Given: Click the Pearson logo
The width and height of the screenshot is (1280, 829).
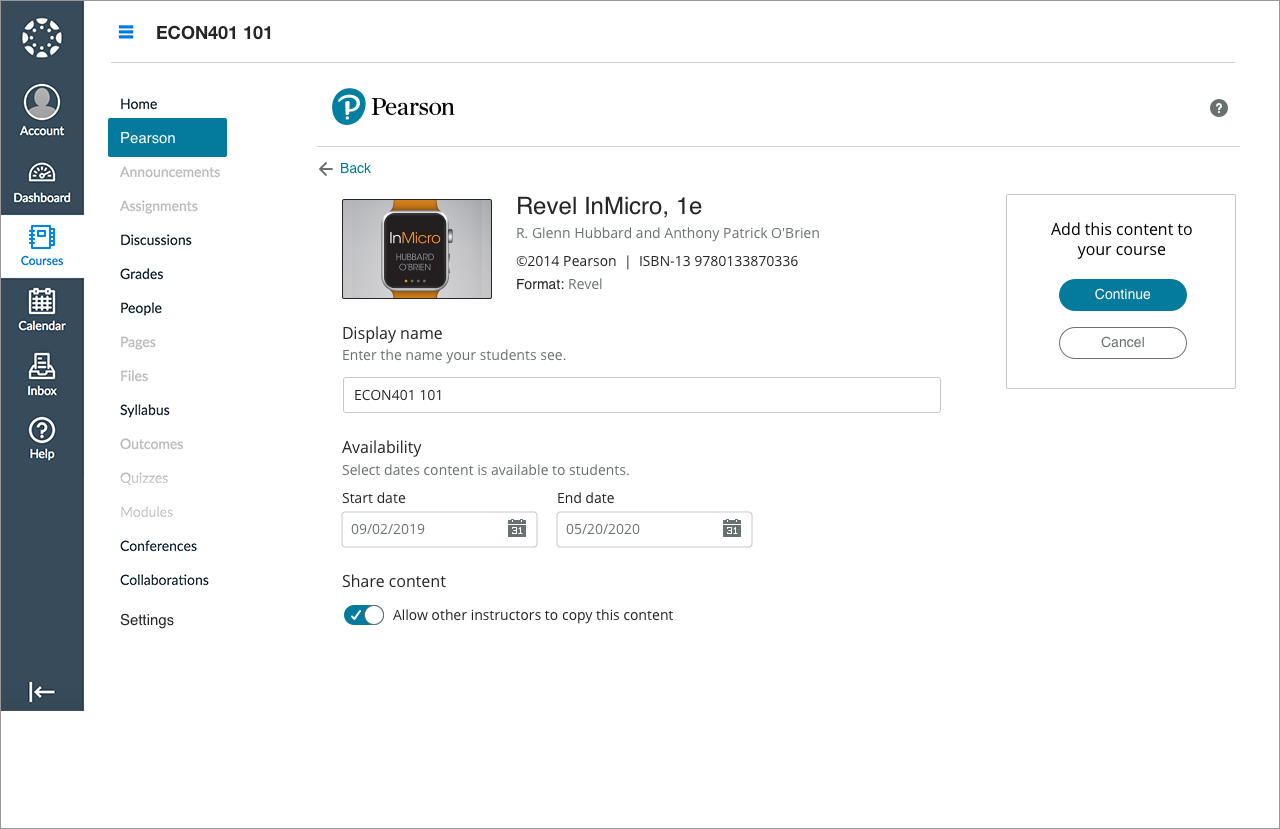Looking at the screenshot, I should (x=393, y=106).
